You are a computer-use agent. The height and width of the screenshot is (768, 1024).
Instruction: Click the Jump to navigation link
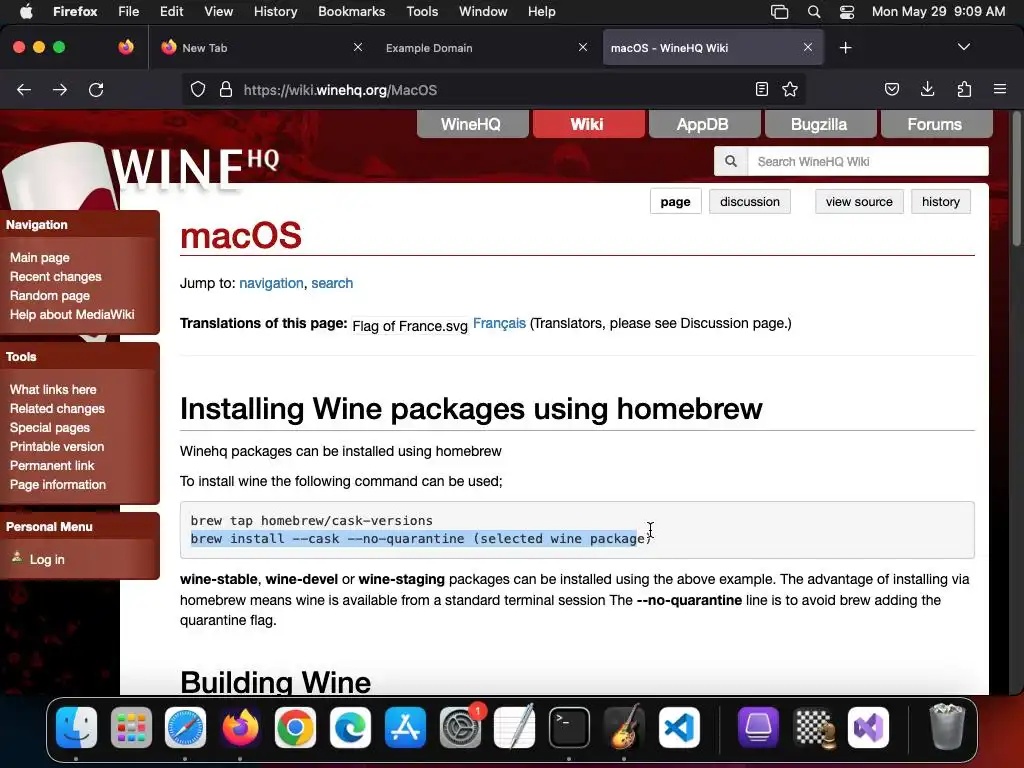tap(271, 283)
